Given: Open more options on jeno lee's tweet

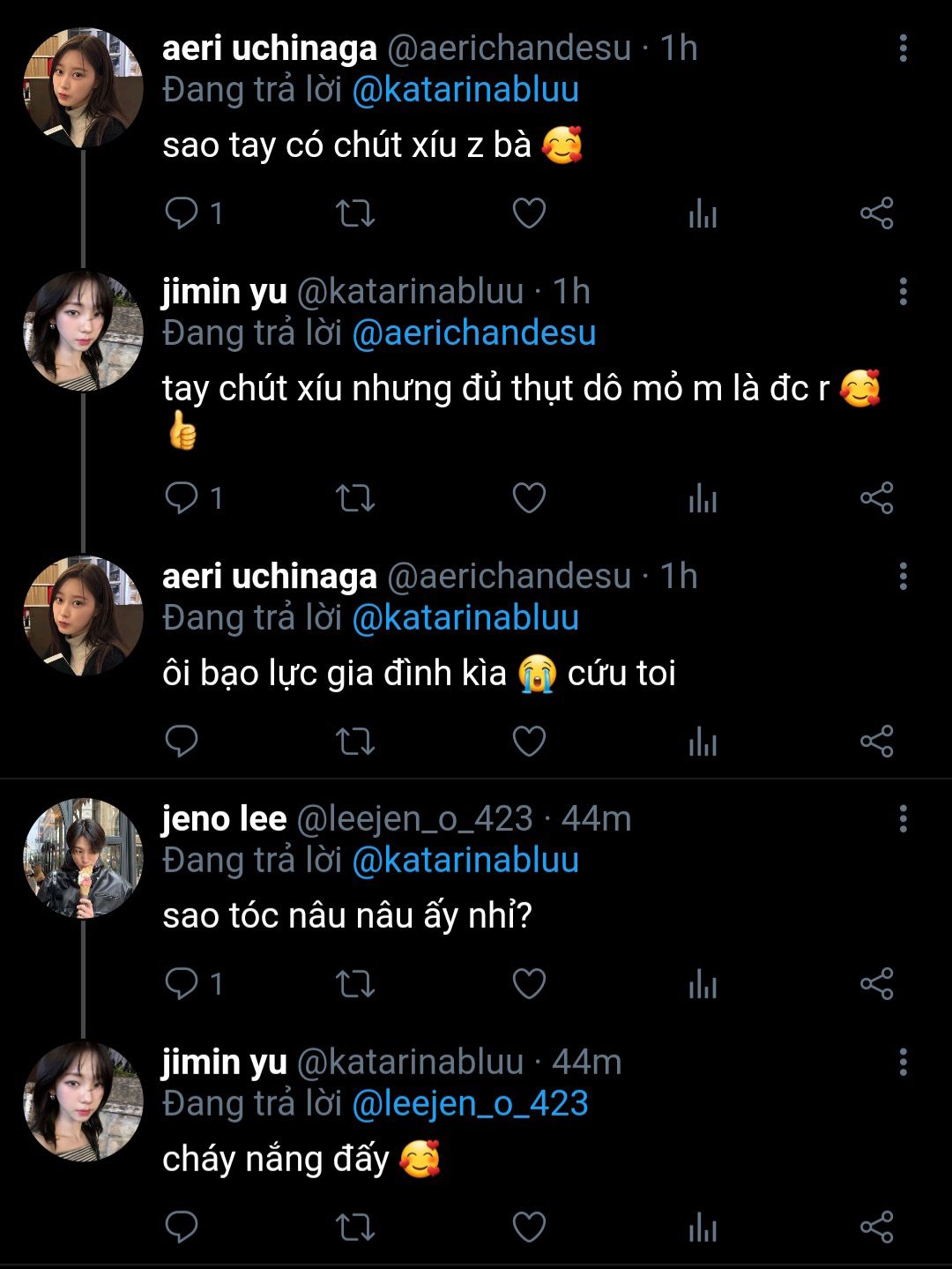Looking at the screenshot, I should pyautogui.click(x=903, y=819).
